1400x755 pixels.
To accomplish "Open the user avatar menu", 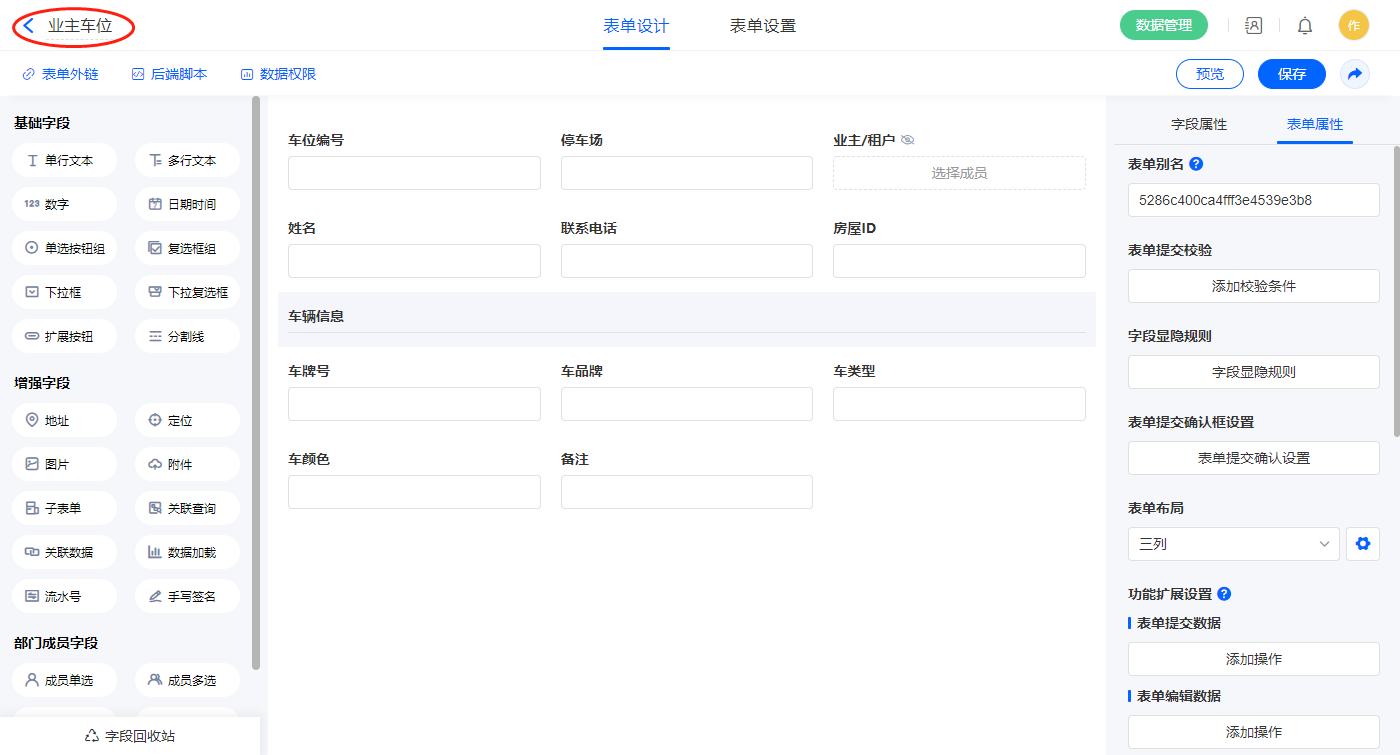I will pos(1353,26).
